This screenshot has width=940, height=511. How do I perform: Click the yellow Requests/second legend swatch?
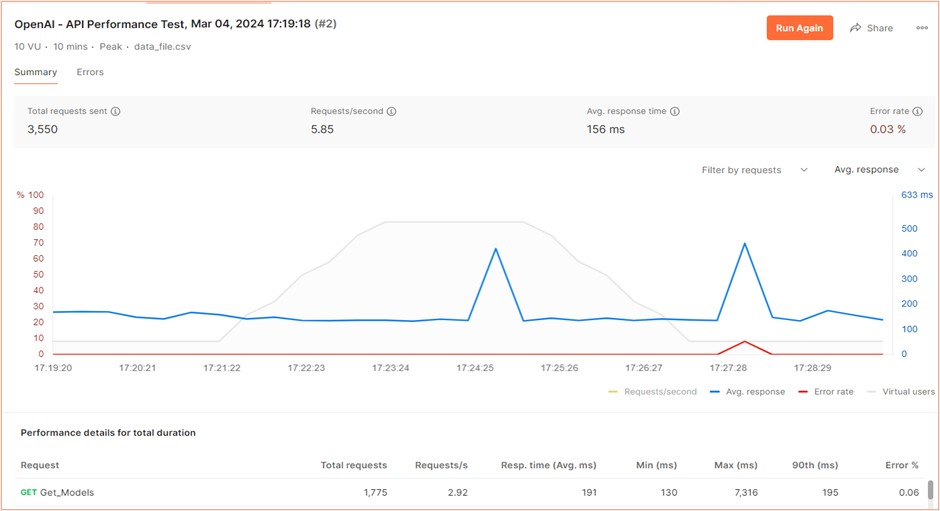613,392
